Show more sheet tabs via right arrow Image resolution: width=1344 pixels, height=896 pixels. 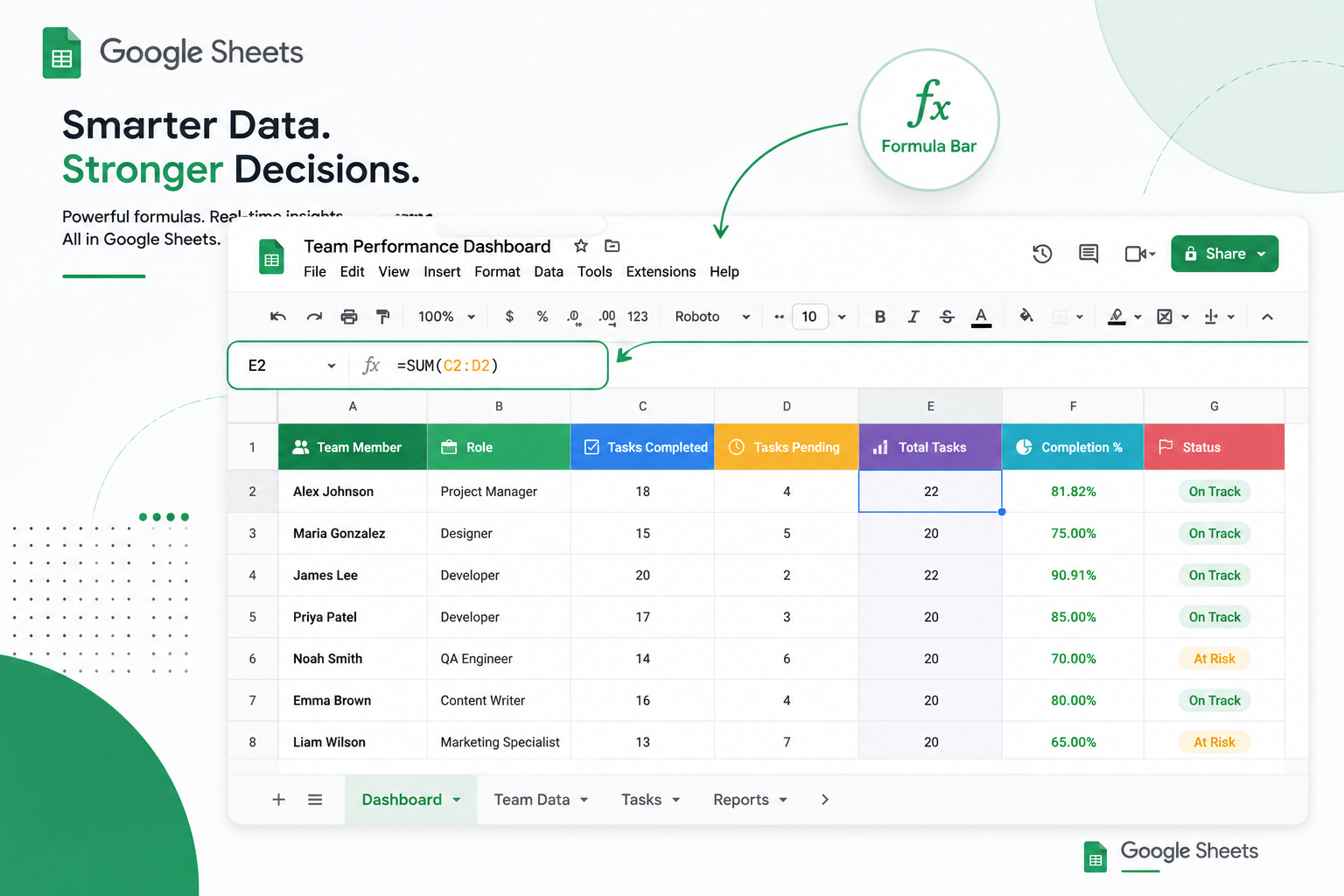click(825, 800)
